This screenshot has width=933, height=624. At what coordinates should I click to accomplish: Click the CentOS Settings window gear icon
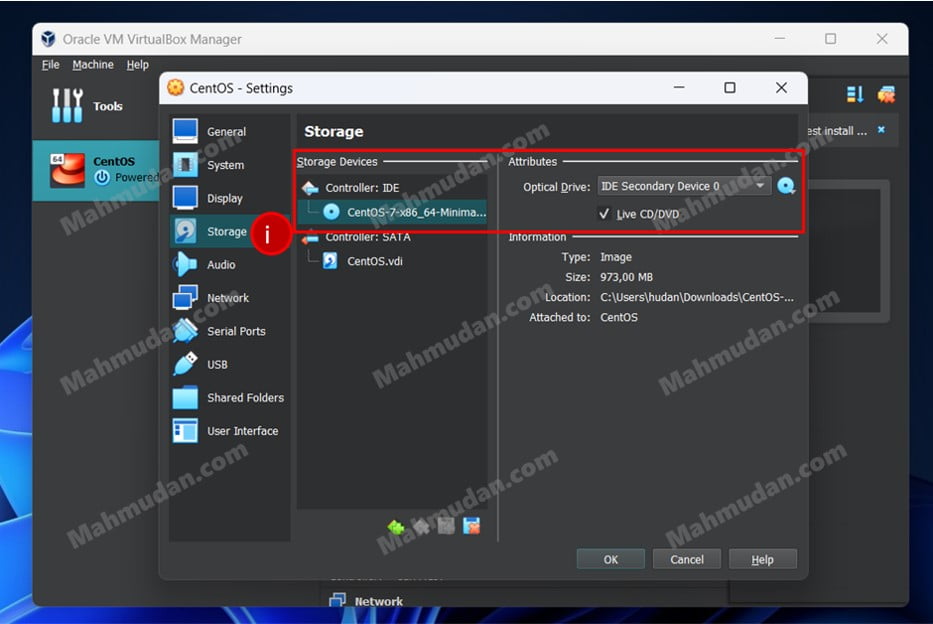176,88
